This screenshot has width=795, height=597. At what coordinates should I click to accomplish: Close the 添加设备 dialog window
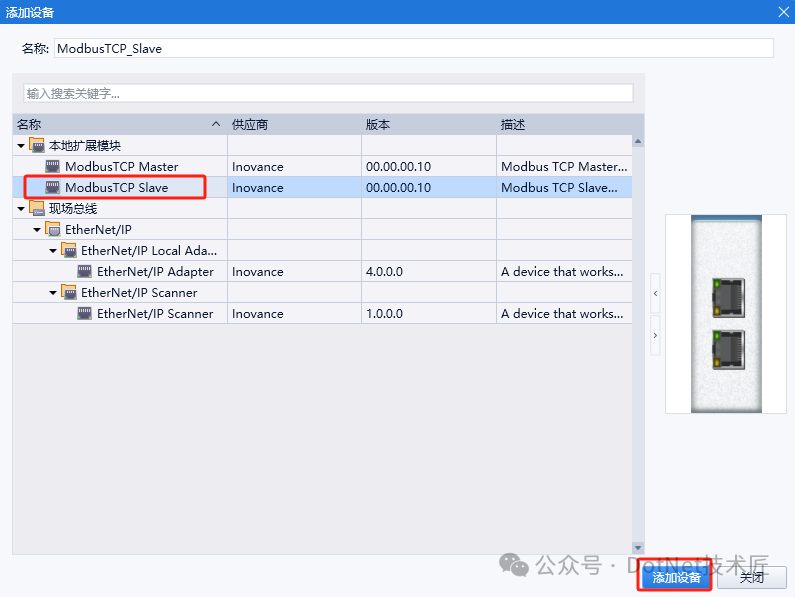783,12
